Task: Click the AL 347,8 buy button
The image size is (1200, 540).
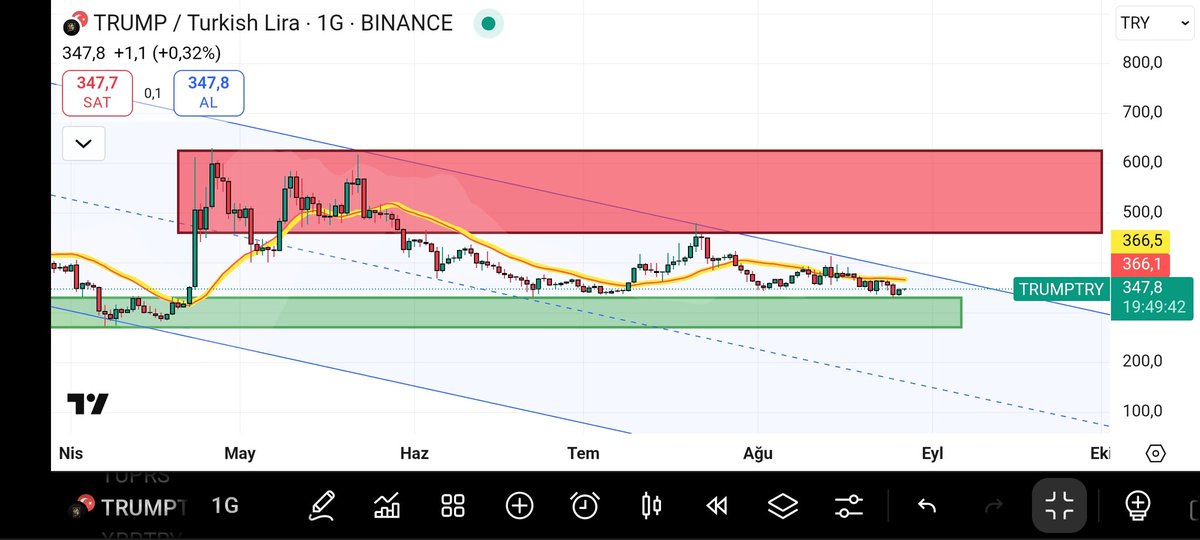Action: tap(208, 92)
